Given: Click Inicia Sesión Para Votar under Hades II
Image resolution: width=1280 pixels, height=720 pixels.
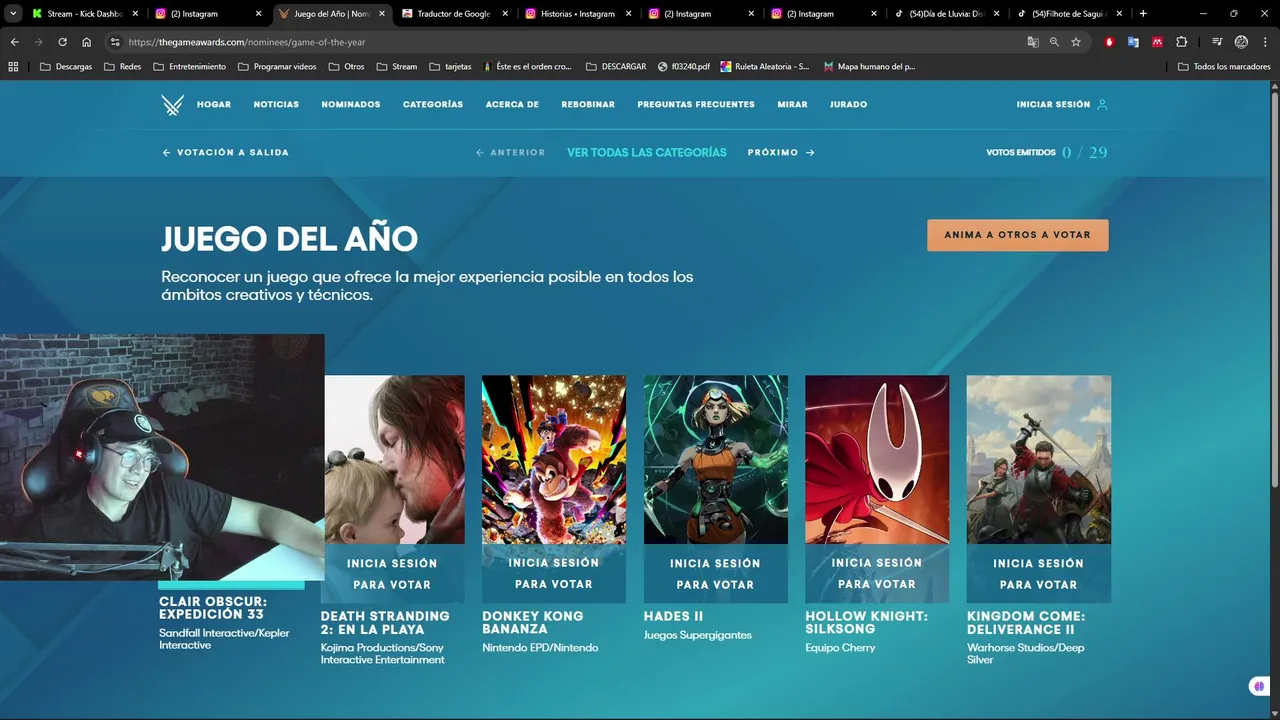Looking at the screenshot, I should pos(715,574).
